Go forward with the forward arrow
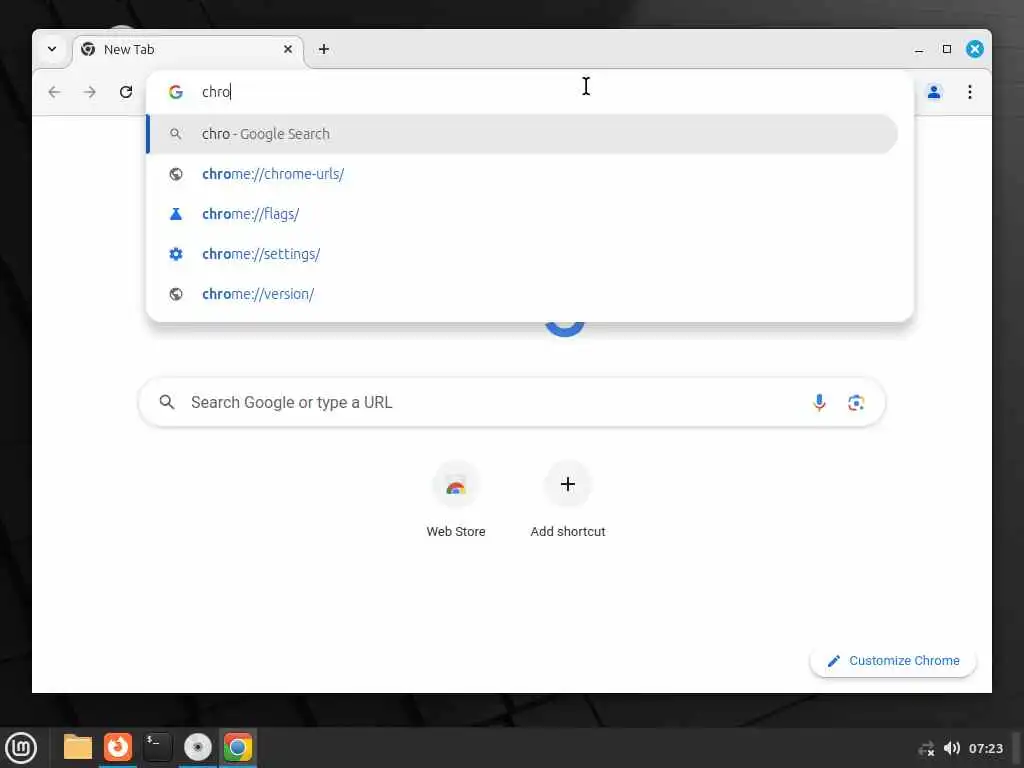Screen dimensions: 1024x768 point(90,92)
